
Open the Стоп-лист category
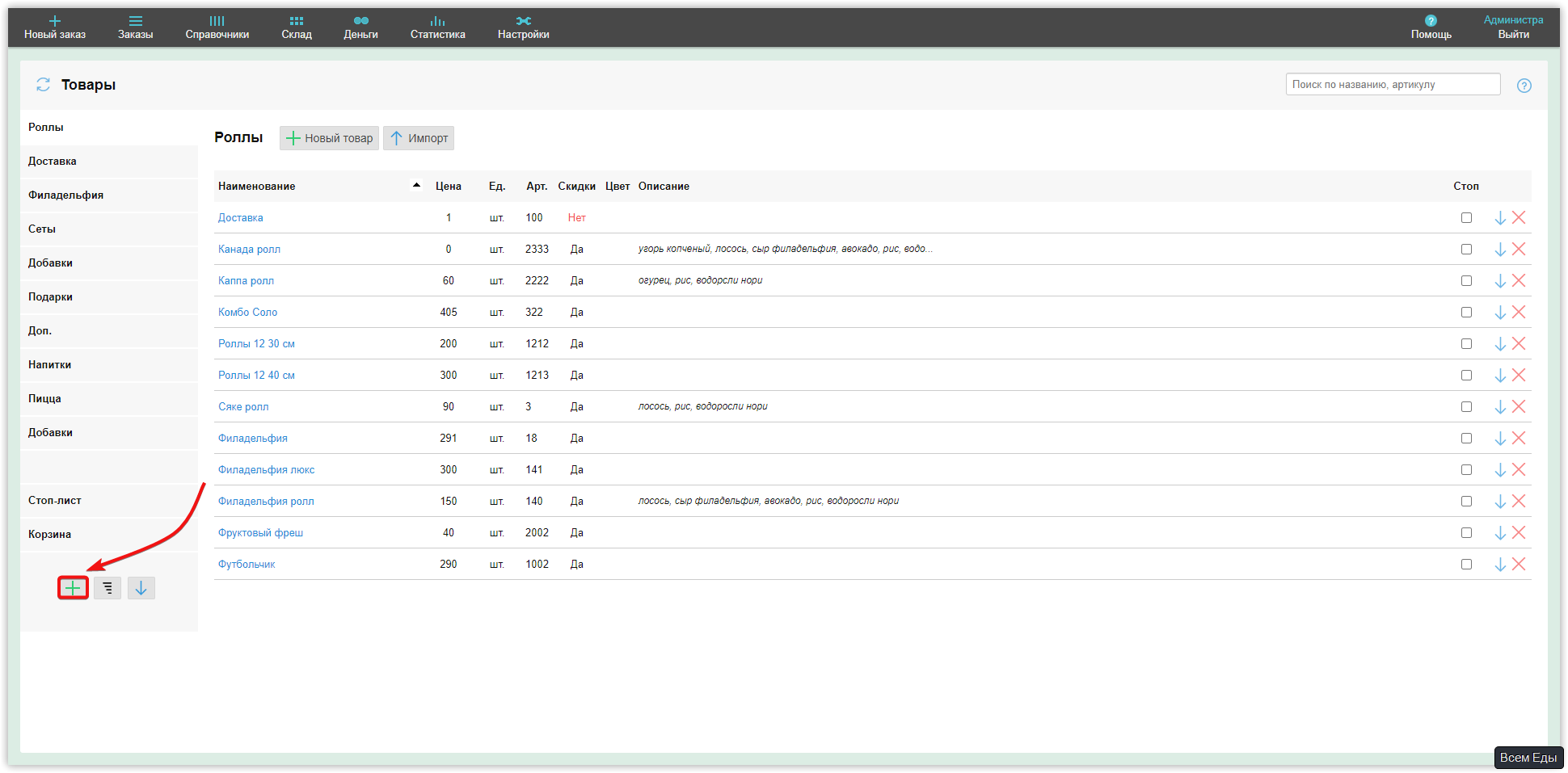click(x=109, y=500)
